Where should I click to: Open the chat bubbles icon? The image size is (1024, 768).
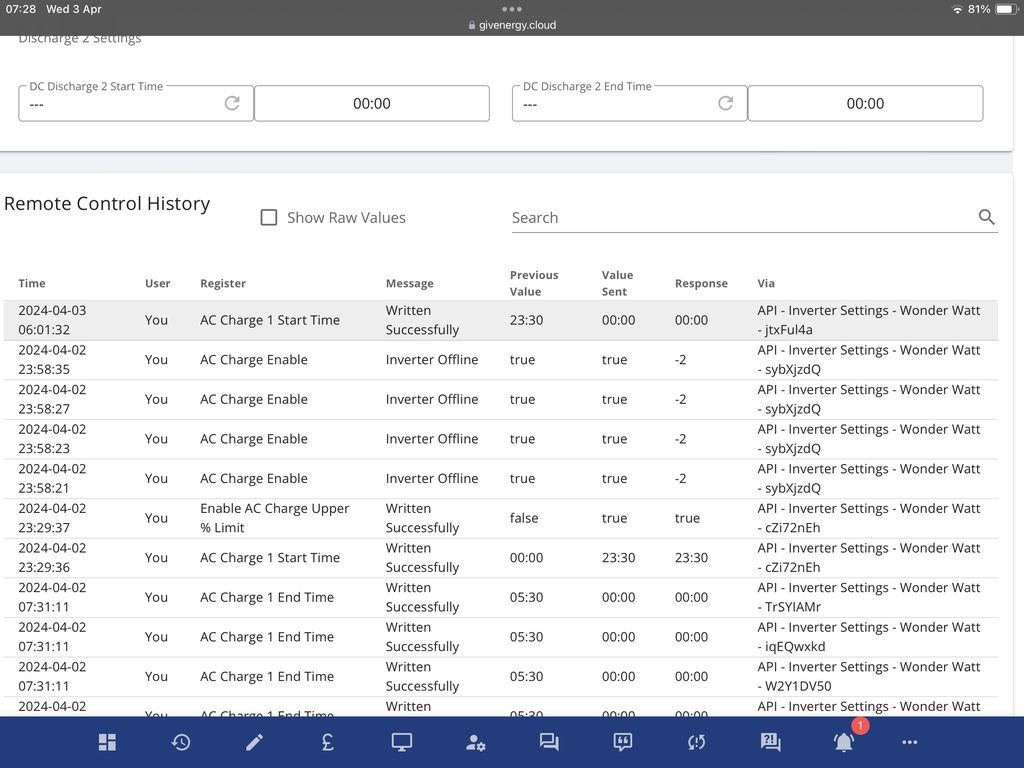click(x=549, y=742)
